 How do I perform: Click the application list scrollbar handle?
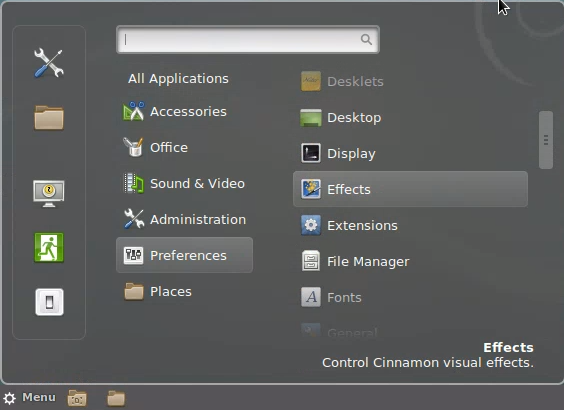546,140
